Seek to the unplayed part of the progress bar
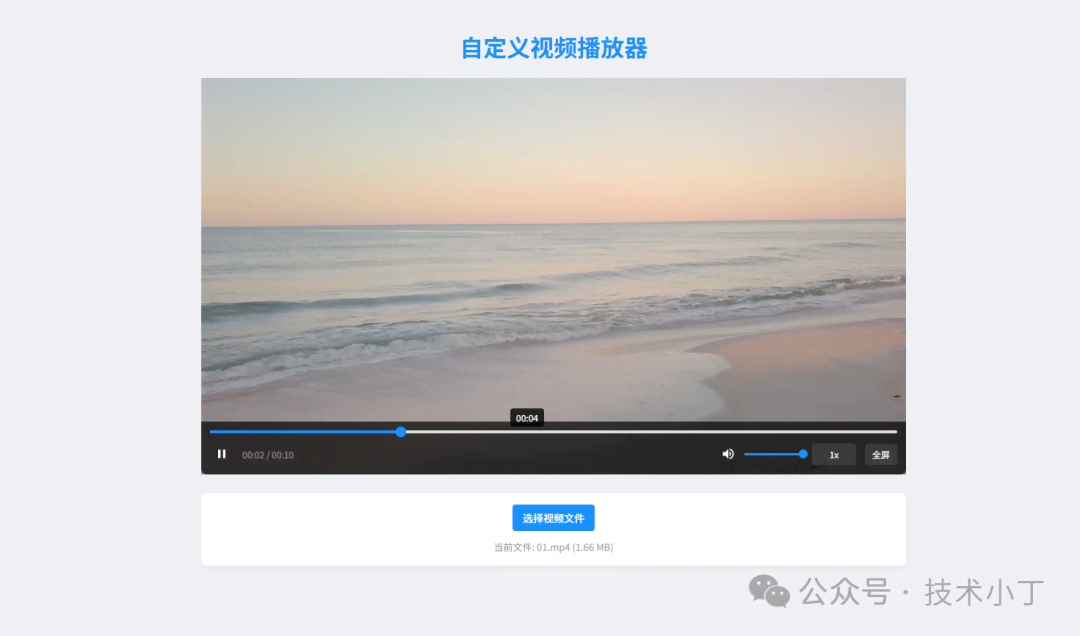This screenshot has height=636, width=1080. click(650, 432)
